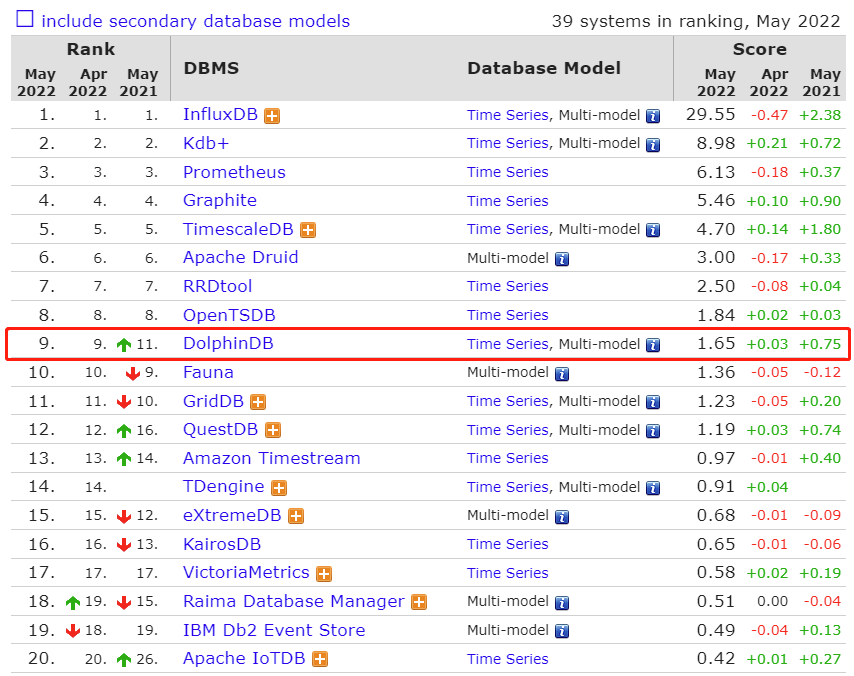Click 'Time Series' link in DolphinDB row
This screenshot has height=676, width=854.
pyautogui.click(x=508, y=344)
